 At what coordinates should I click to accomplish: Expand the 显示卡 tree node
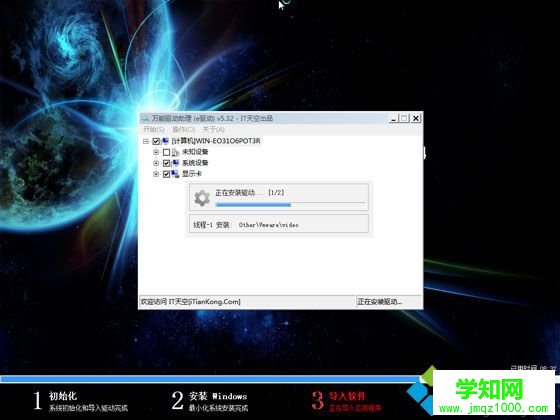point(156,174)
